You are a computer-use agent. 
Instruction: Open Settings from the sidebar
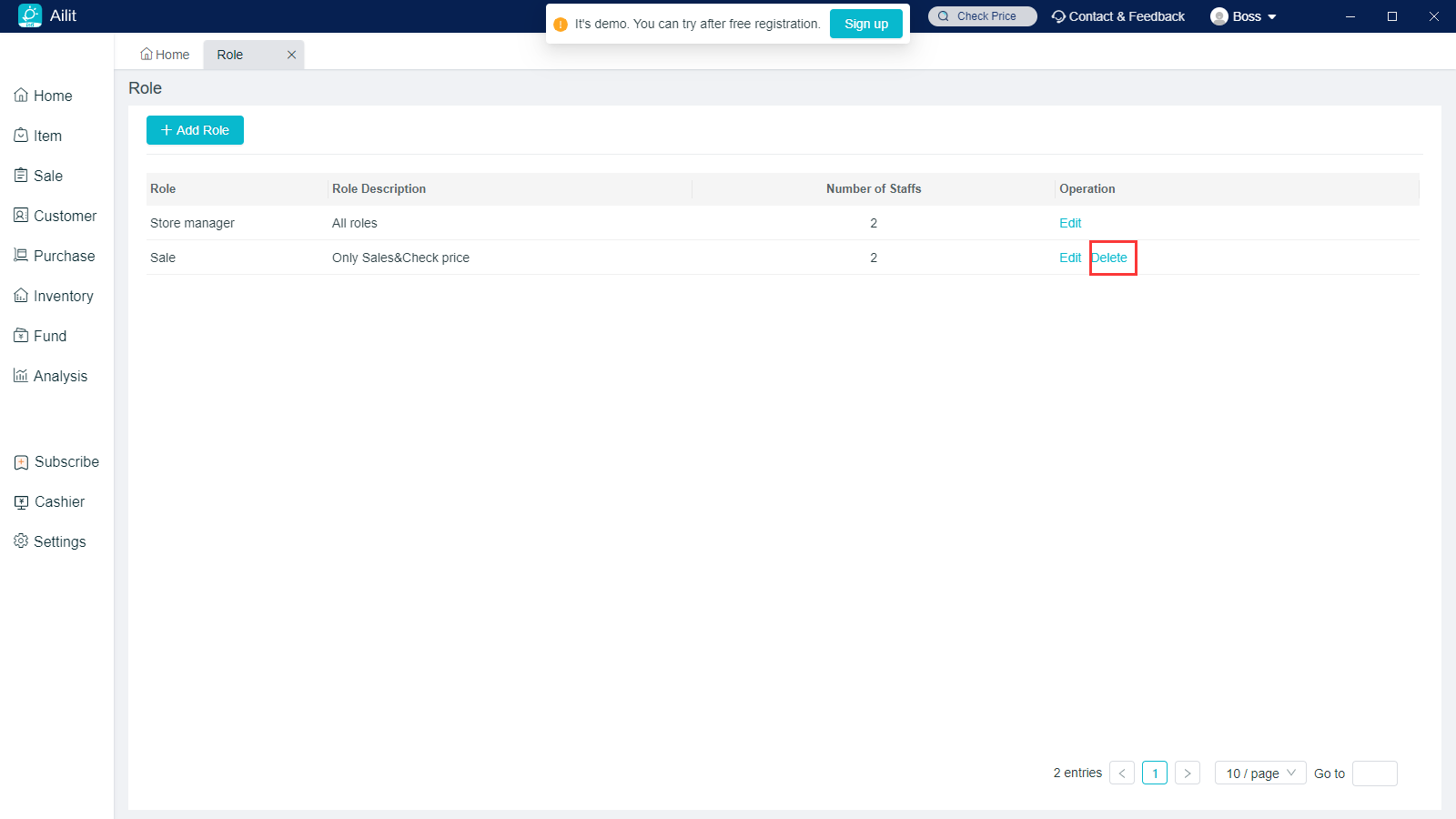[59, 541]
